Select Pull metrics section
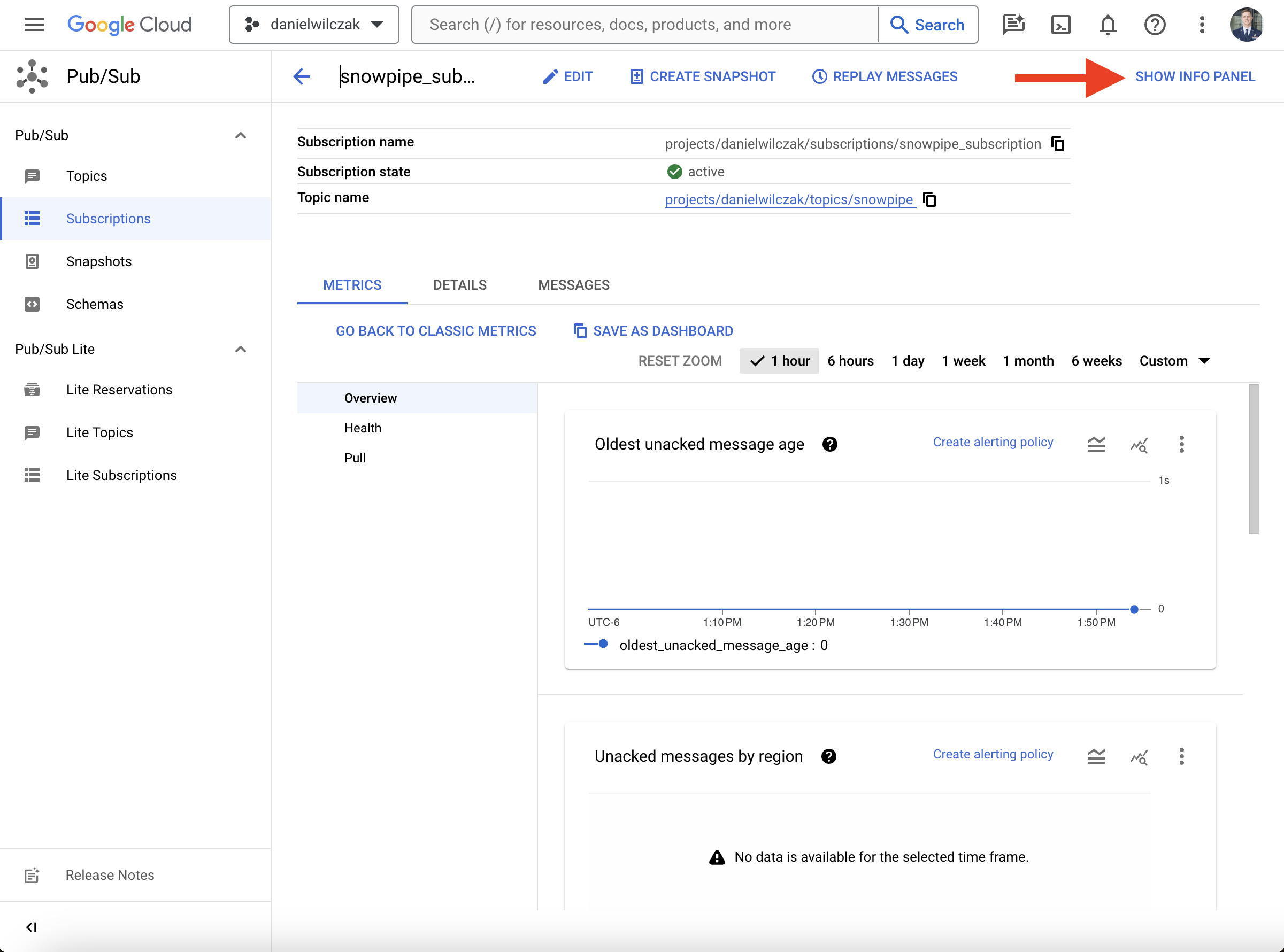1284x952 pixels. click(x=418, y=458)
